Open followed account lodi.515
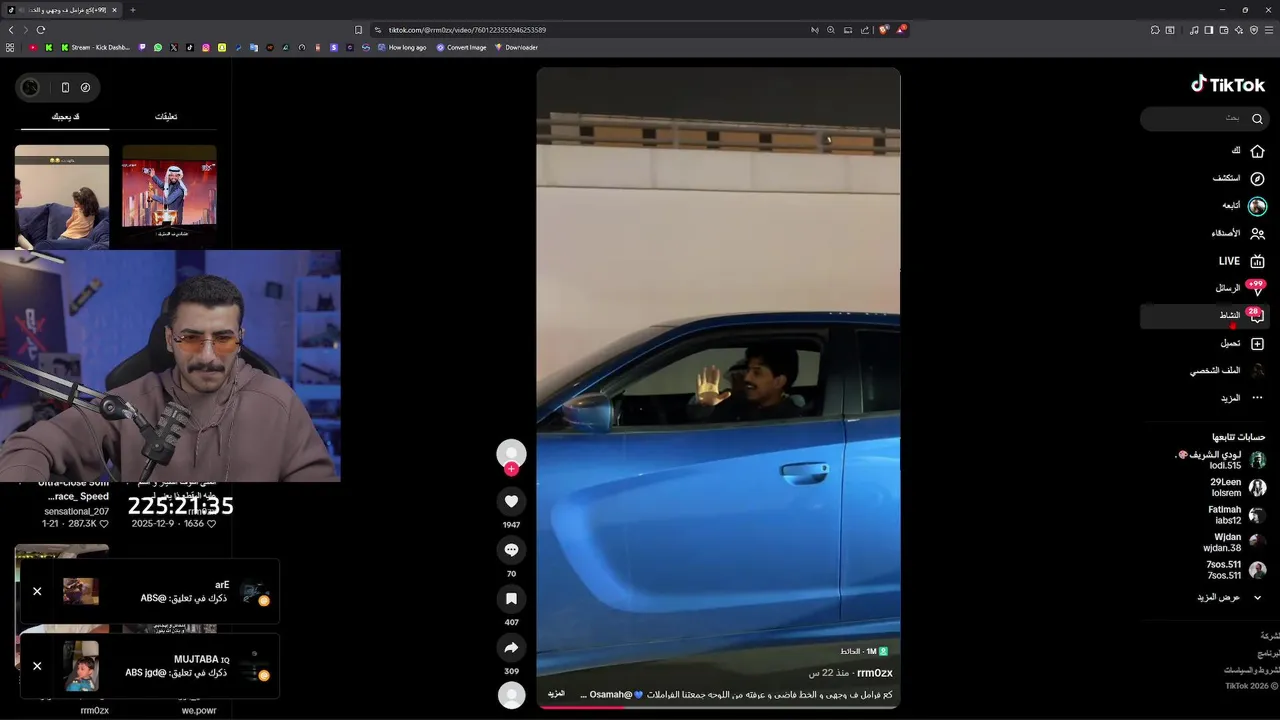 (x=1222, y=460)
